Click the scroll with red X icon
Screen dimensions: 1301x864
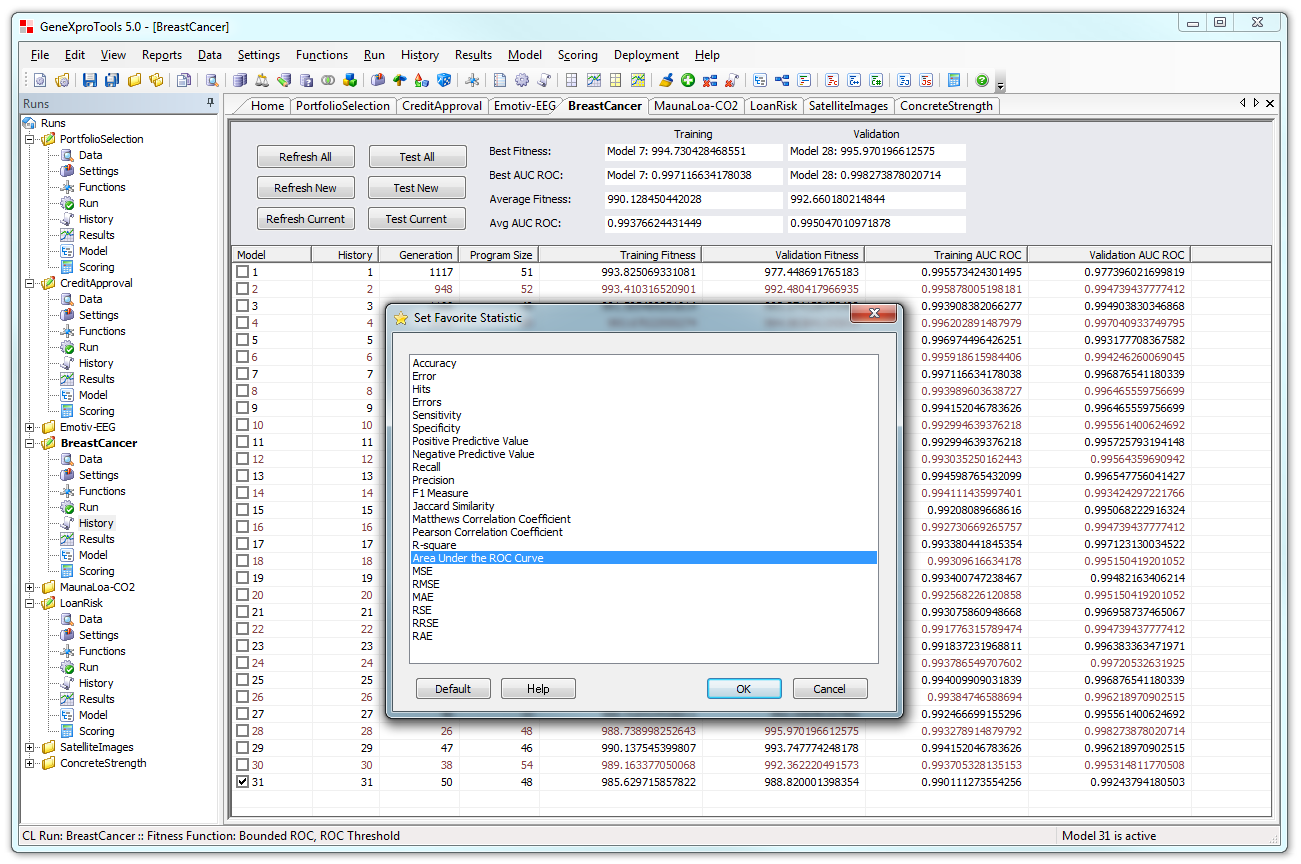[731, 80]
